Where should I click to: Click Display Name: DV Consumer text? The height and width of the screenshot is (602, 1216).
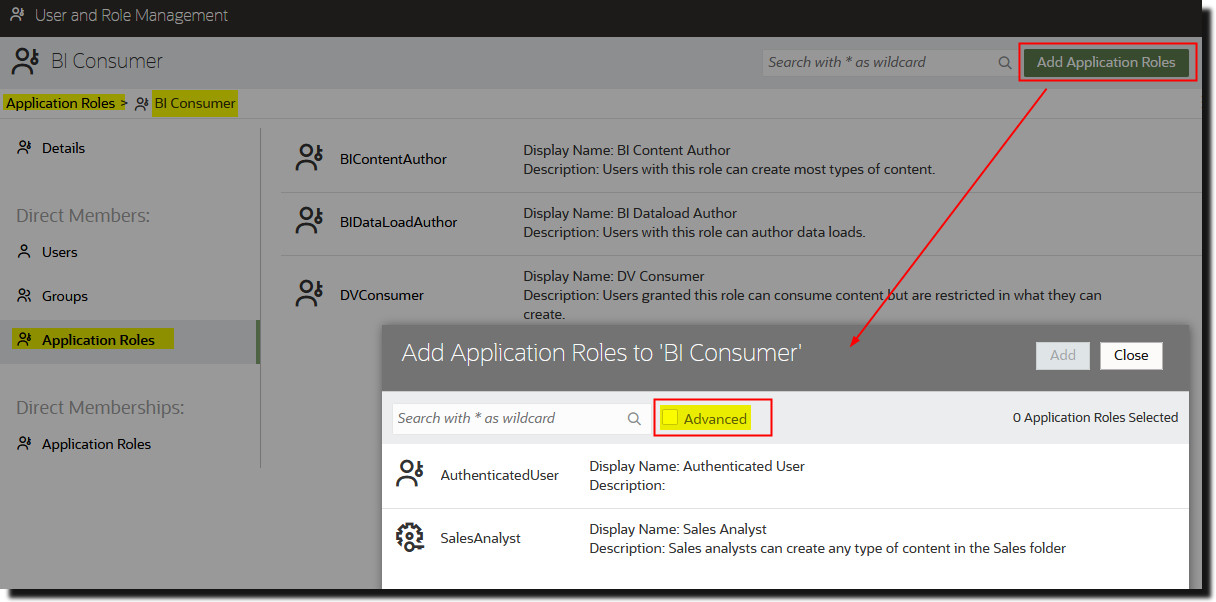(614, 276)
